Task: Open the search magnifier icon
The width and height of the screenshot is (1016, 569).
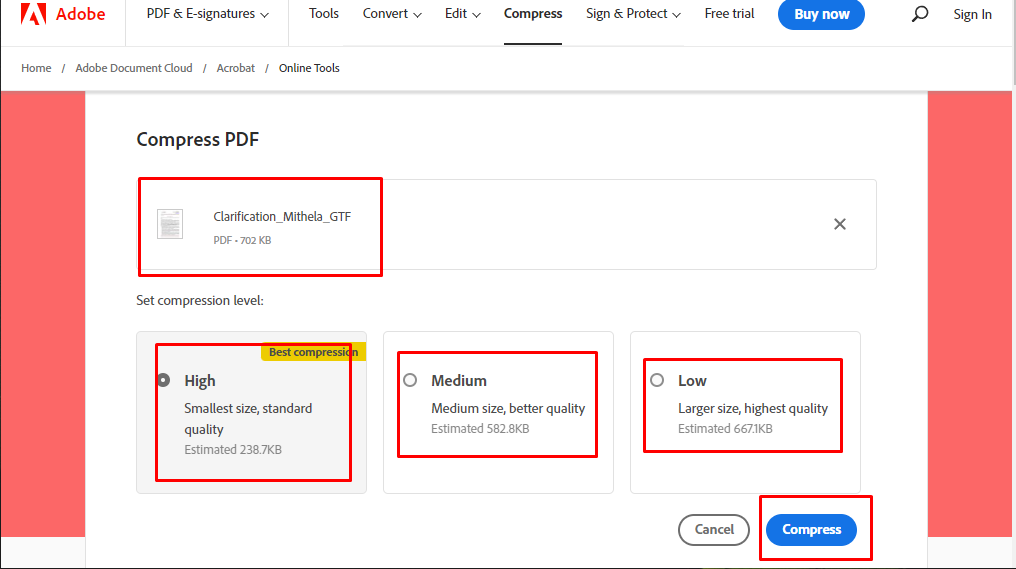Action: pos(919,14)
